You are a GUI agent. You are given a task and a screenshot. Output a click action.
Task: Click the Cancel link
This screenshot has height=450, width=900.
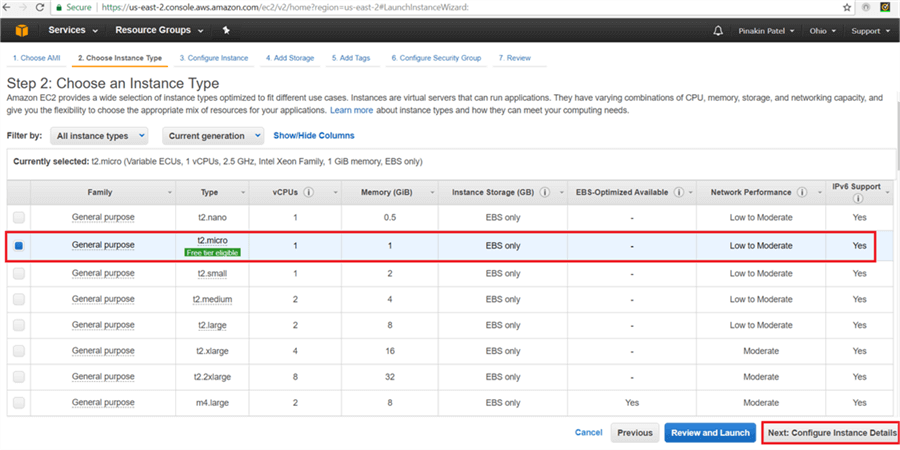pyautogui.click(x=588, y=433)
